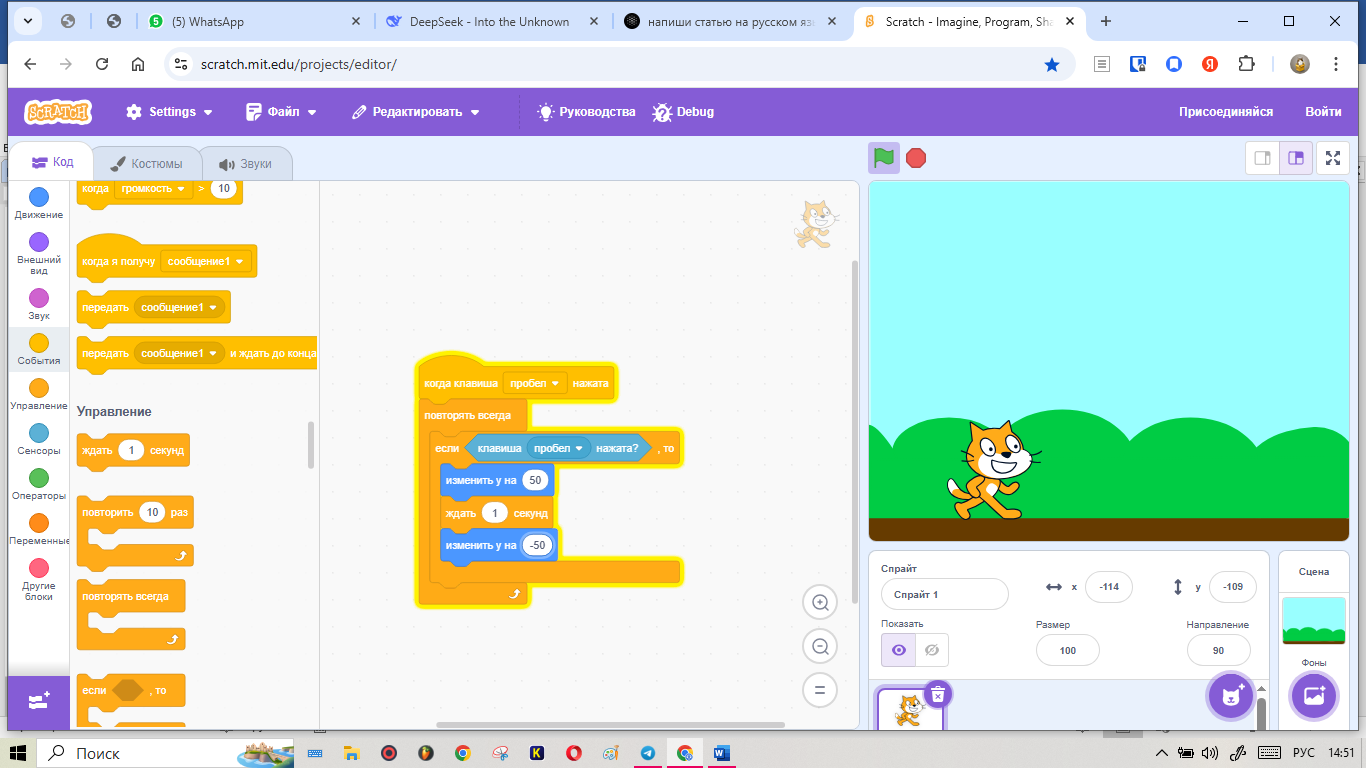Click the sprite x coordinate field
The width and height of the screenshot is (1366, 768).
point(1108,587)
